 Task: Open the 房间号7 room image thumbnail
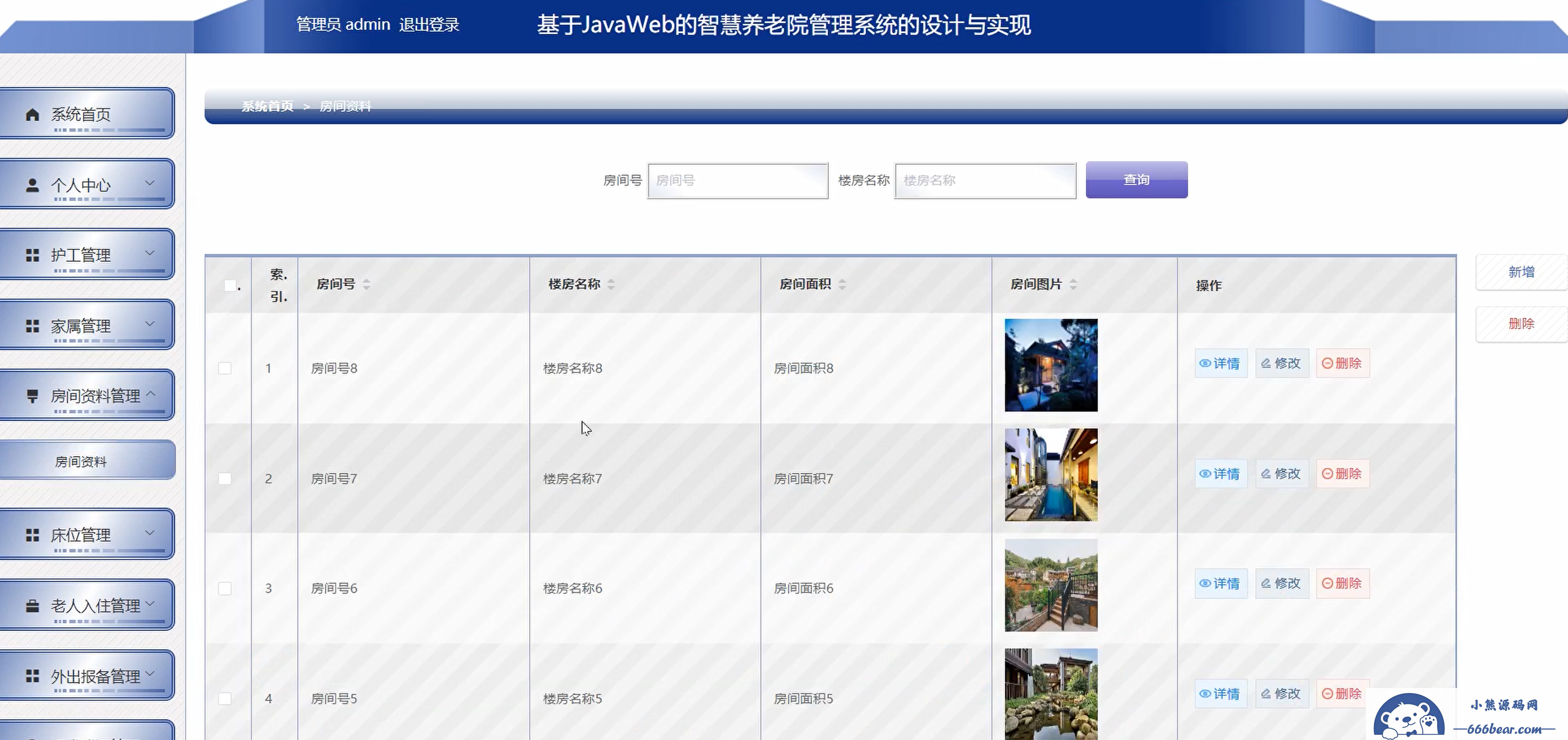click(x=1051, y=475)
